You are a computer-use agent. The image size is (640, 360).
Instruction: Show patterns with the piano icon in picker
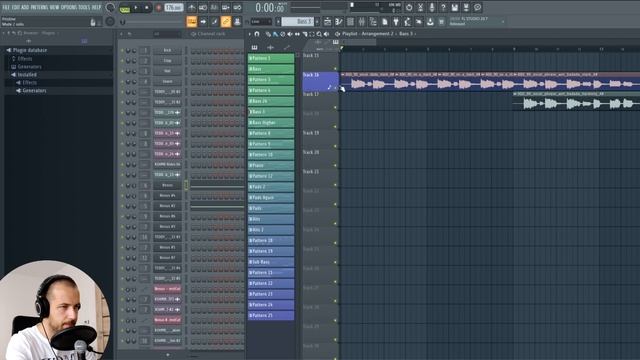coord(254,48)
